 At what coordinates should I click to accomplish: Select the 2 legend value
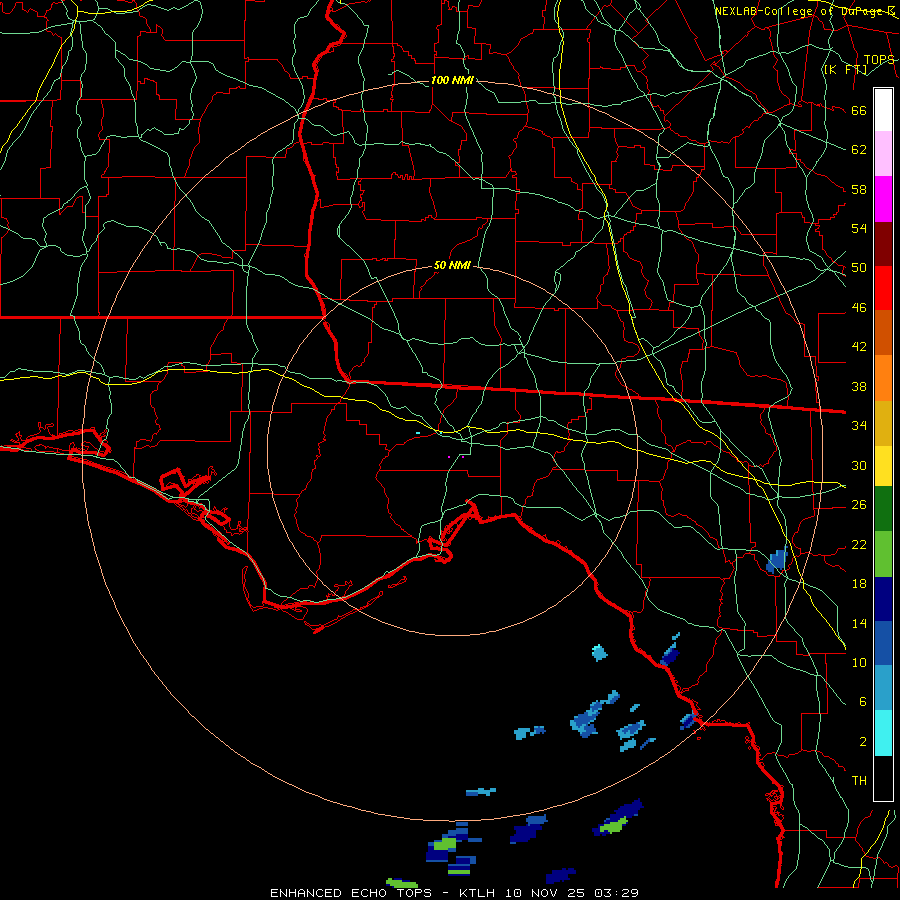tap(862, 742)
